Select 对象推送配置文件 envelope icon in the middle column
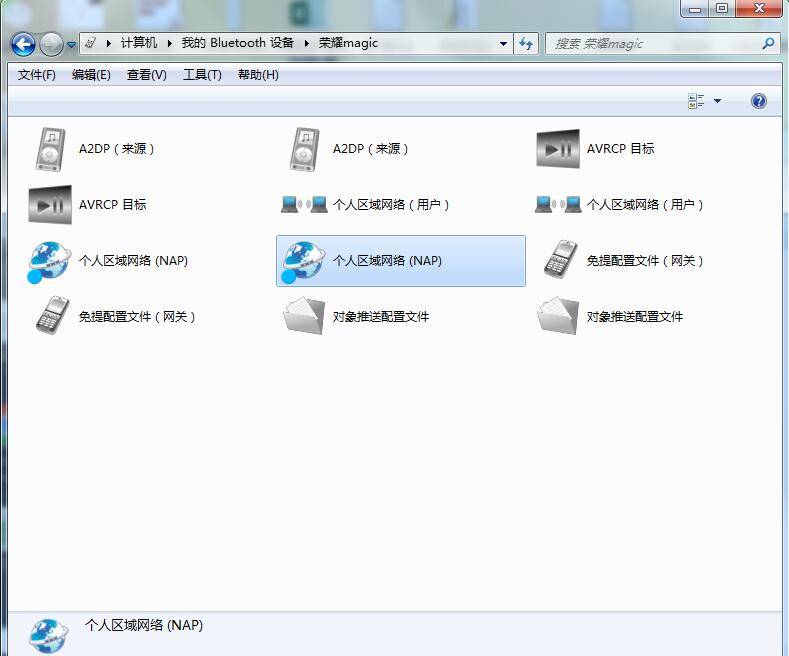Image resolution: width=789 pixels, height=656 pixels. (304, 317)
